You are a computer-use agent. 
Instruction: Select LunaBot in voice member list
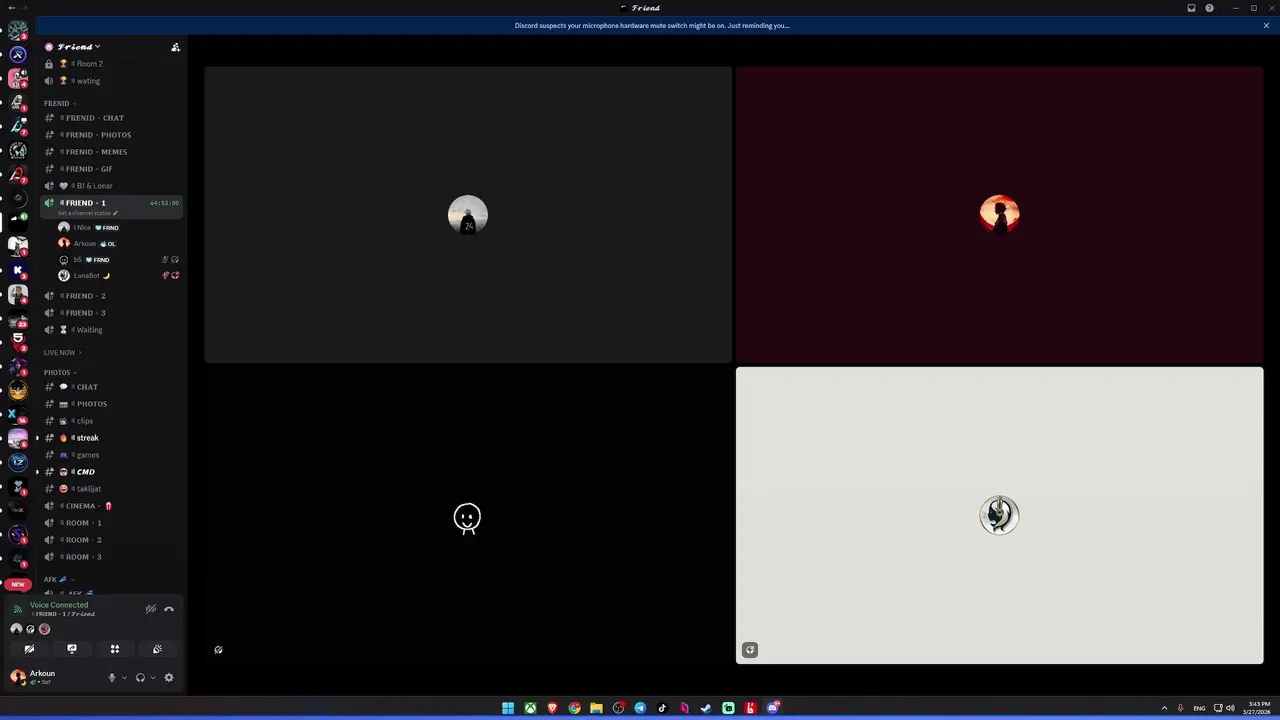(x=118, y=276)
